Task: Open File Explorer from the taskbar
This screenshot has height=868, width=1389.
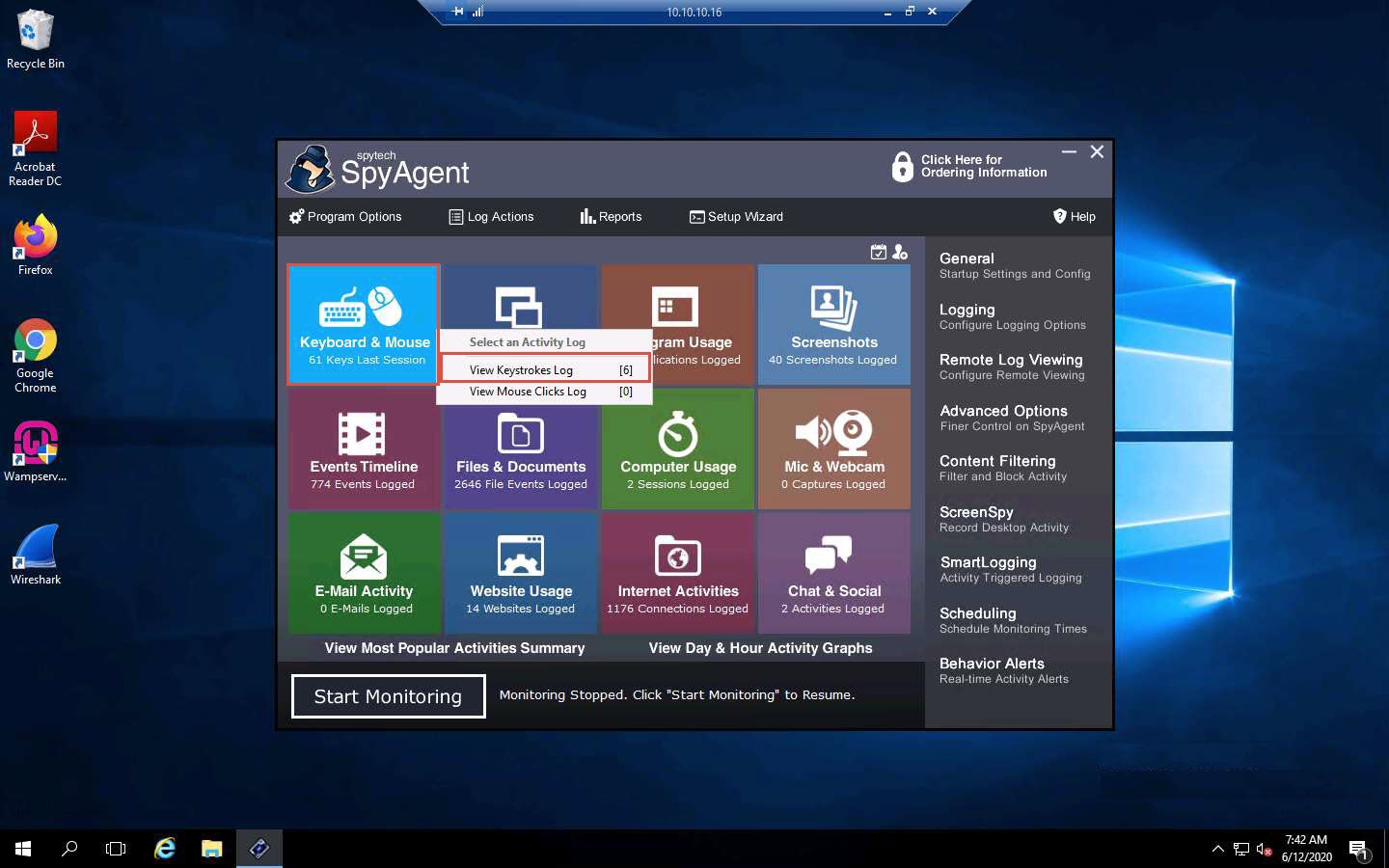Action: click(211, 849)
